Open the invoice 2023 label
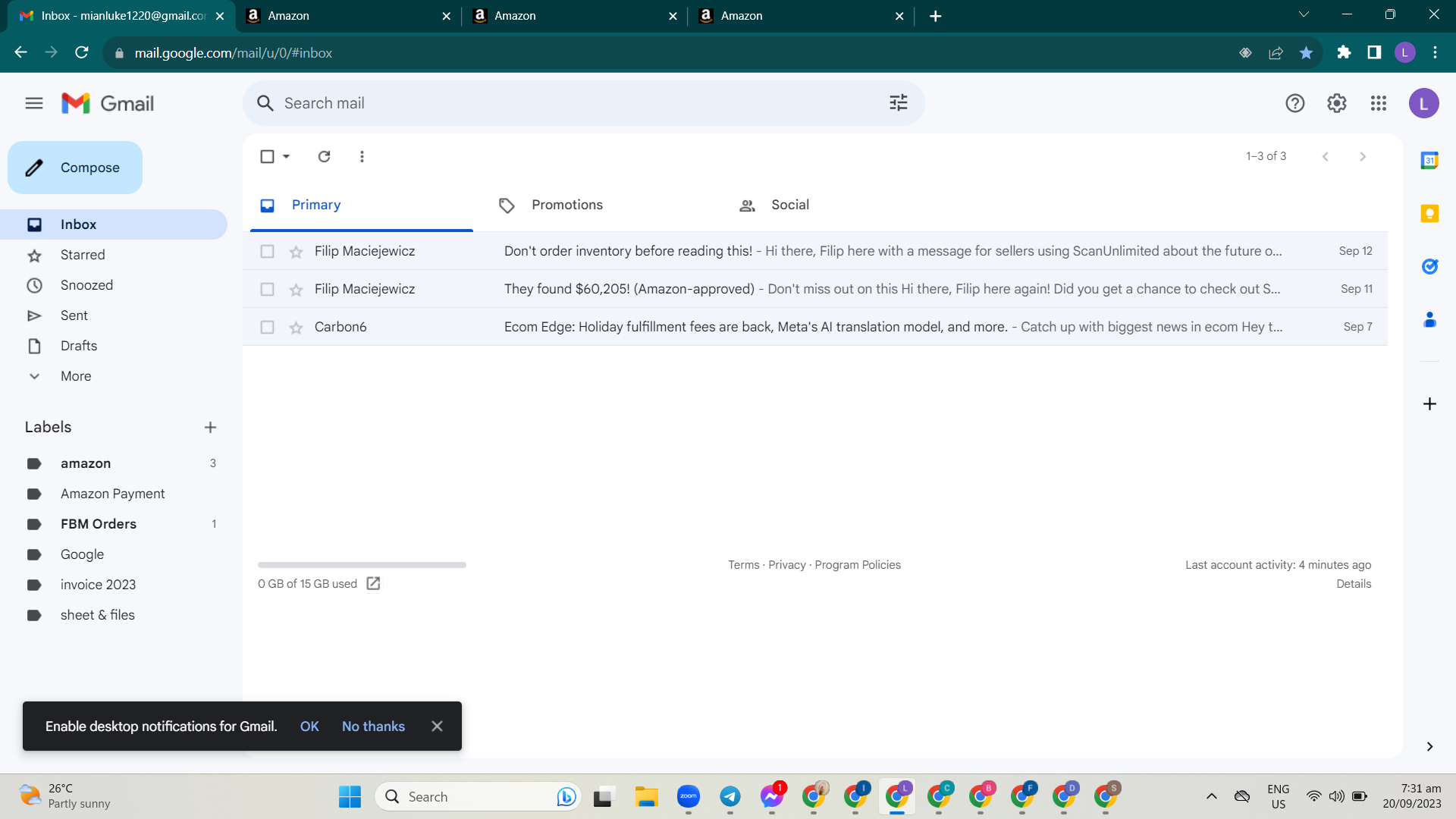 114,585
